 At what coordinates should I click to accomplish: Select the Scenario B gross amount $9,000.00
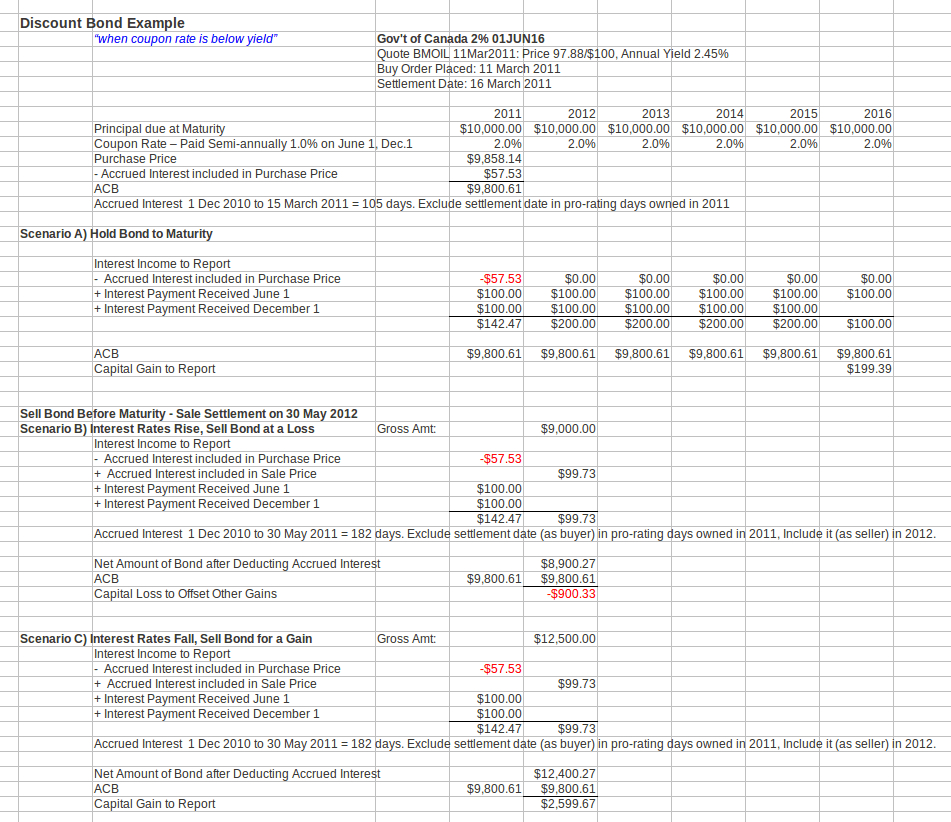click(568, 429)
